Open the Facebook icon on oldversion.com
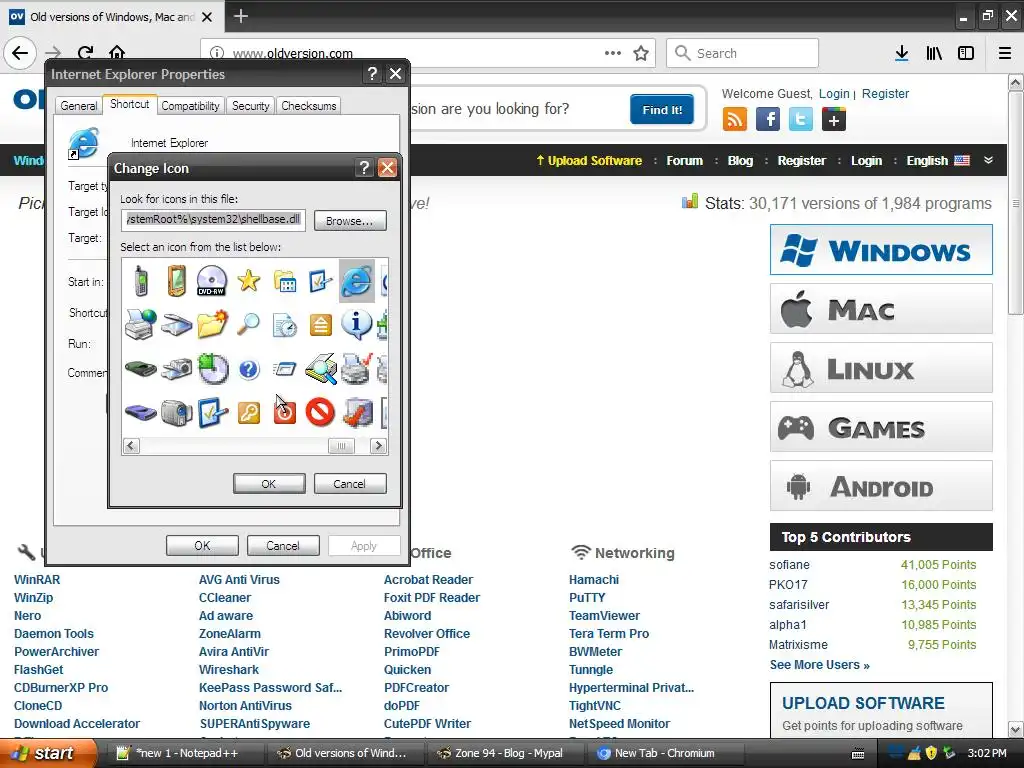This screenshot has width=1024, height=768. point(768,120)
